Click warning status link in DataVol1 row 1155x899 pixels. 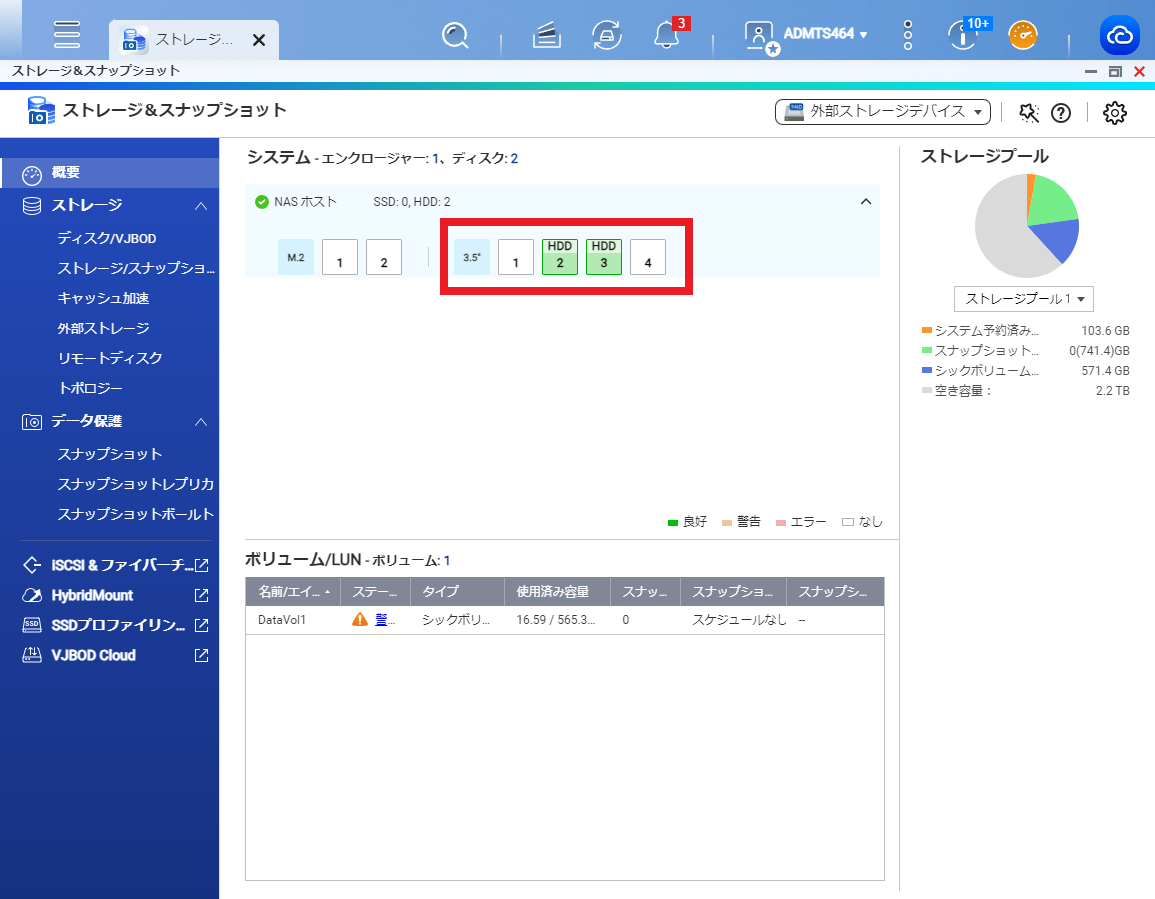[x=385, y=620]
